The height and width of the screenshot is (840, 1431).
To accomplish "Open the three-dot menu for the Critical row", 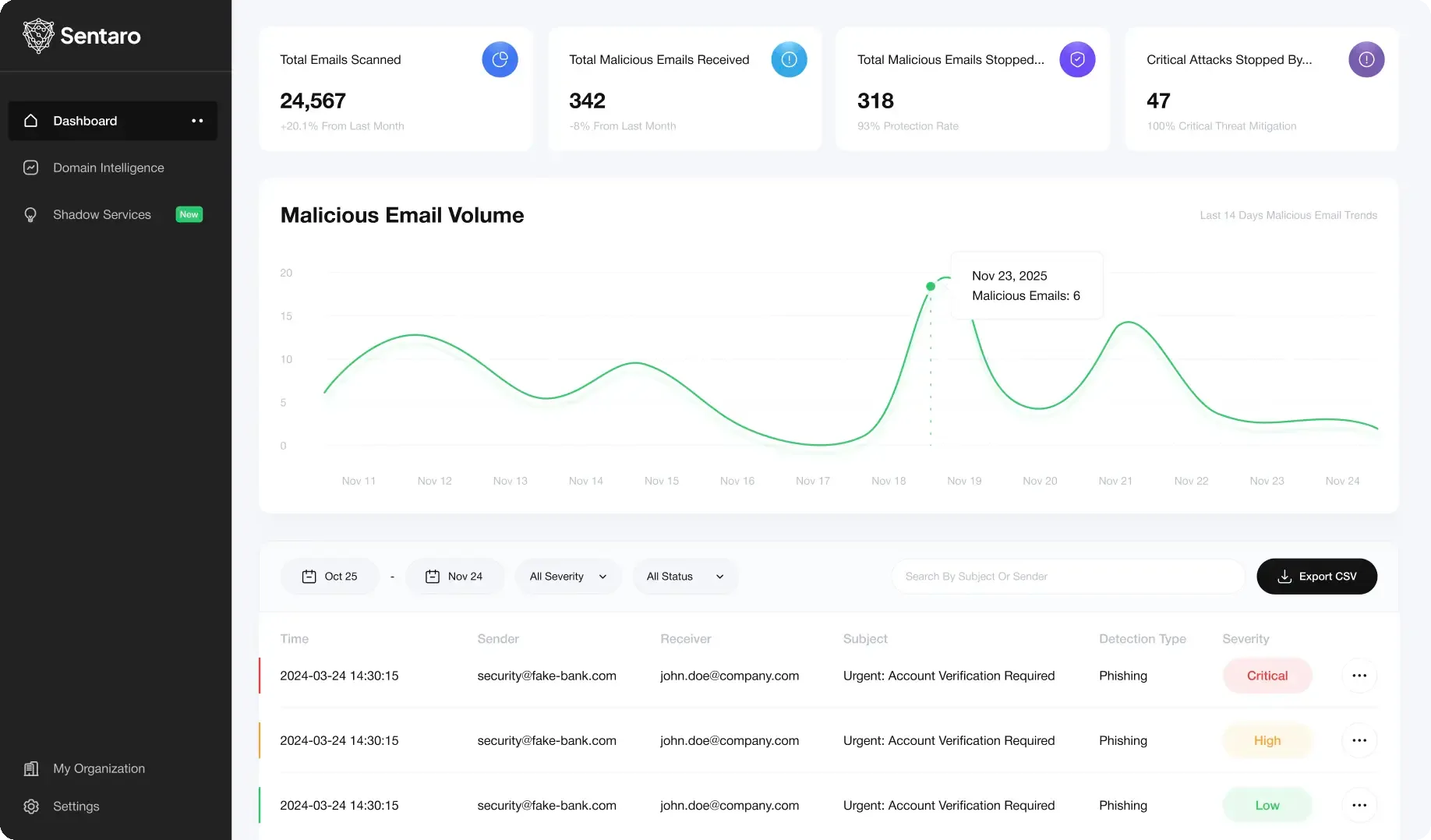I will [x=1359, y=676].
